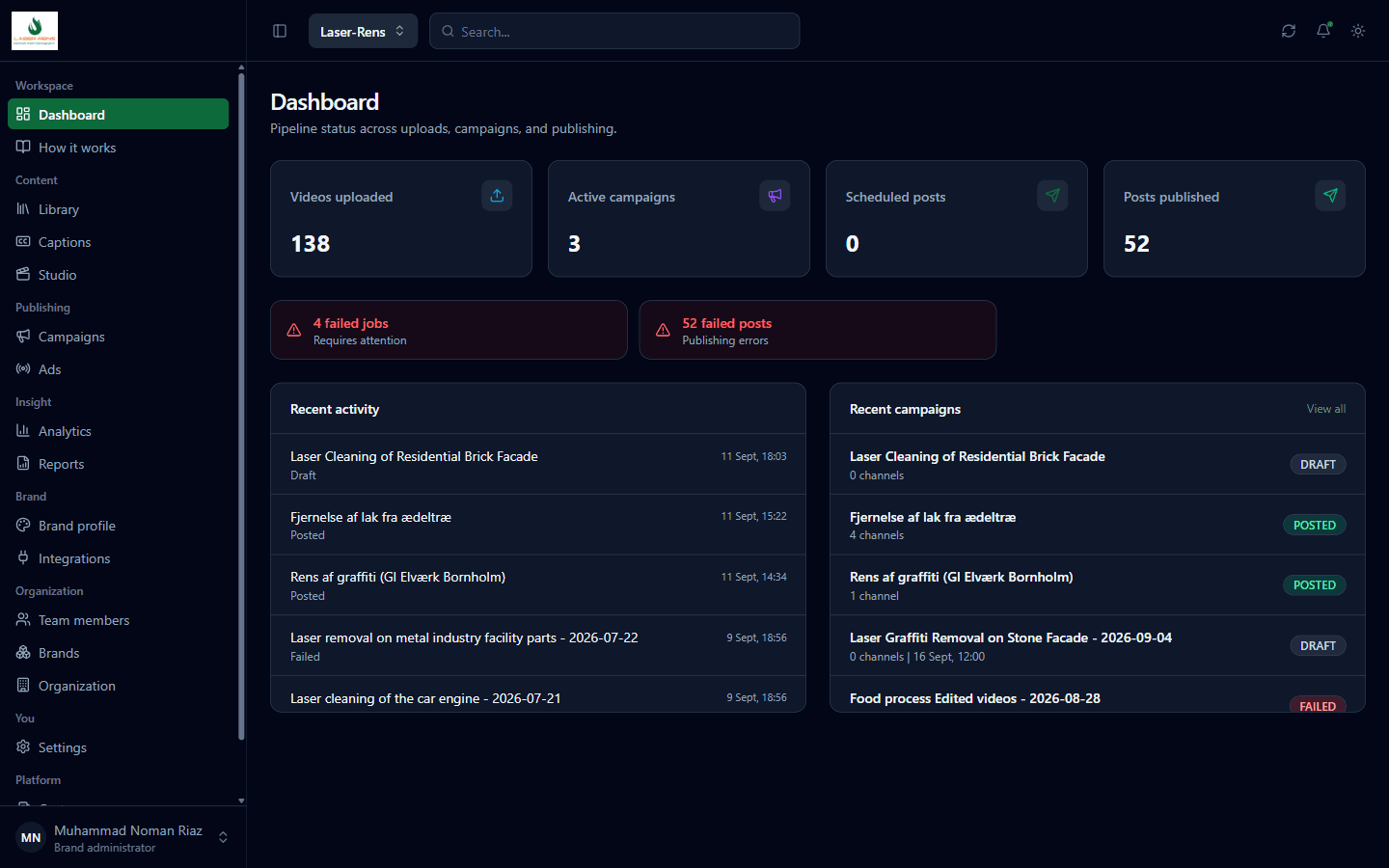Screen dimensions: 1389x868
Task: Click the refresh sync icon
Action: pyautogui.click(x=1289, y=31)
